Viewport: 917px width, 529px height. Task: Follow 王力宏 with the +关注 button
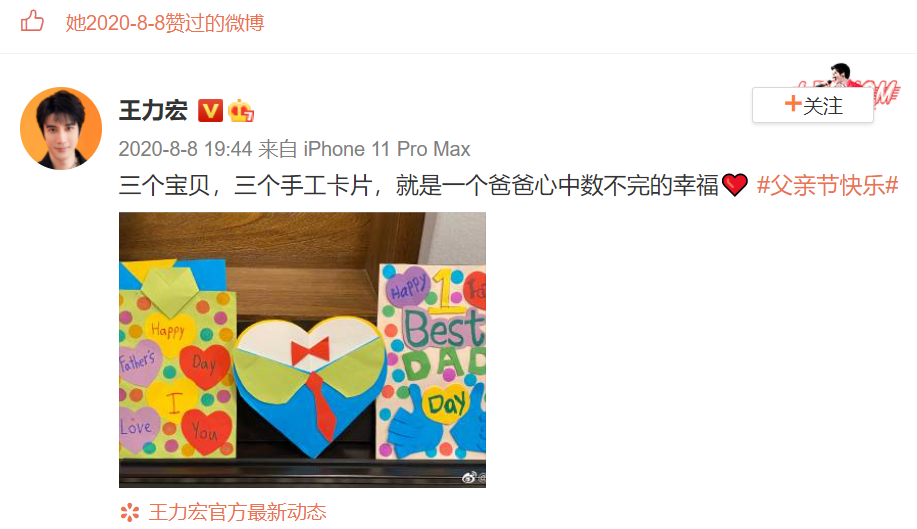coord(812,105)
